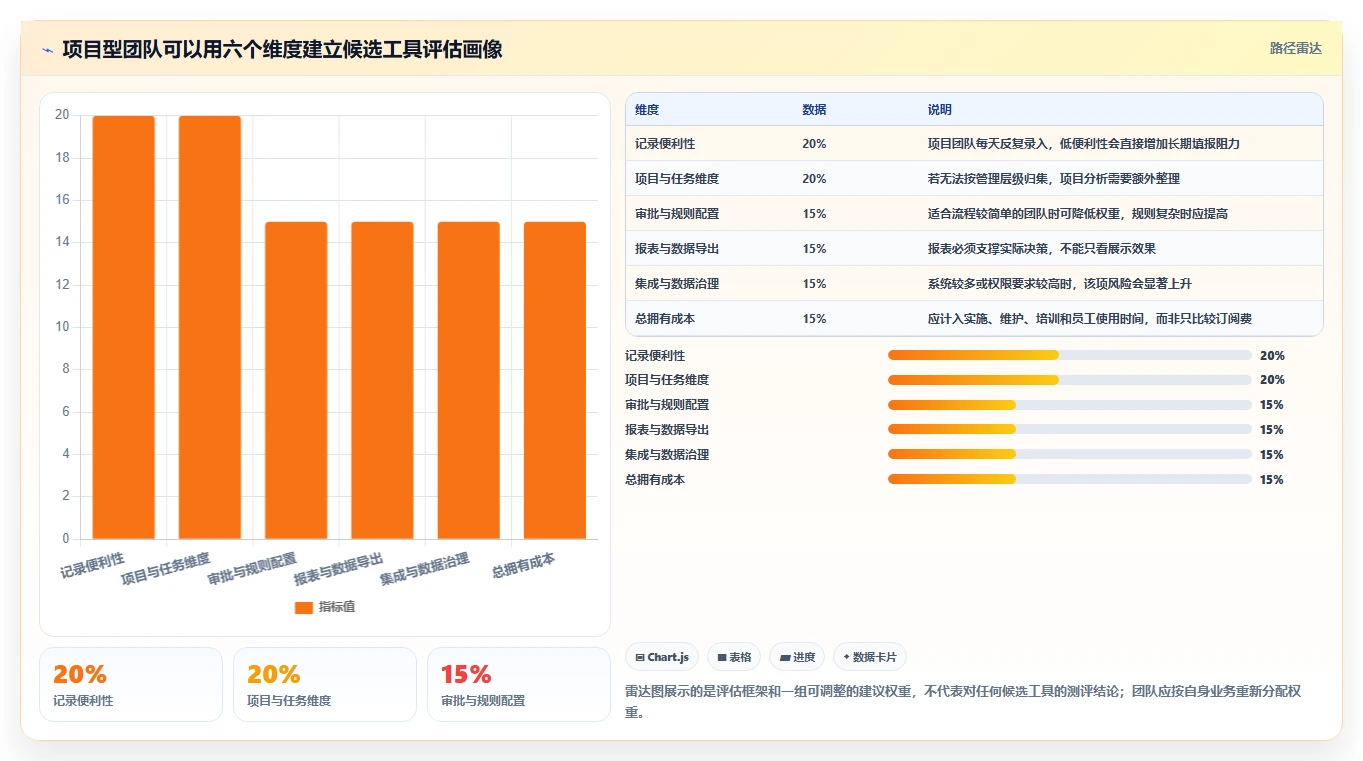Click the 报表与数据导出 bar in the chart

coord(382,380)
